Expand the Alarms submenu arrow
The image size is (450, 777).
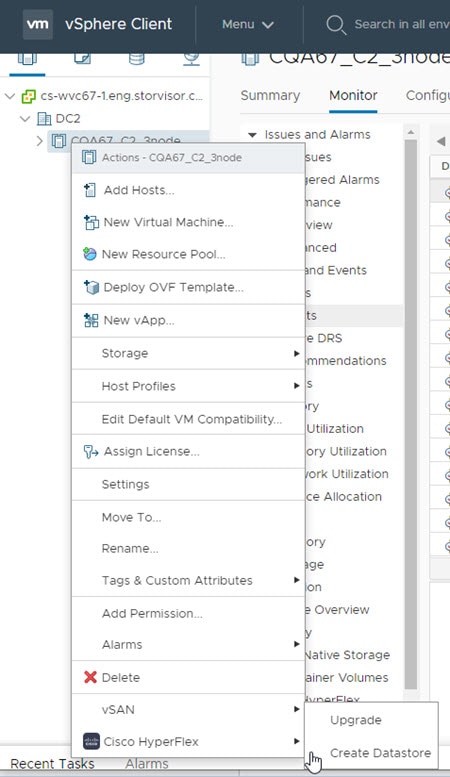point(296,644)
